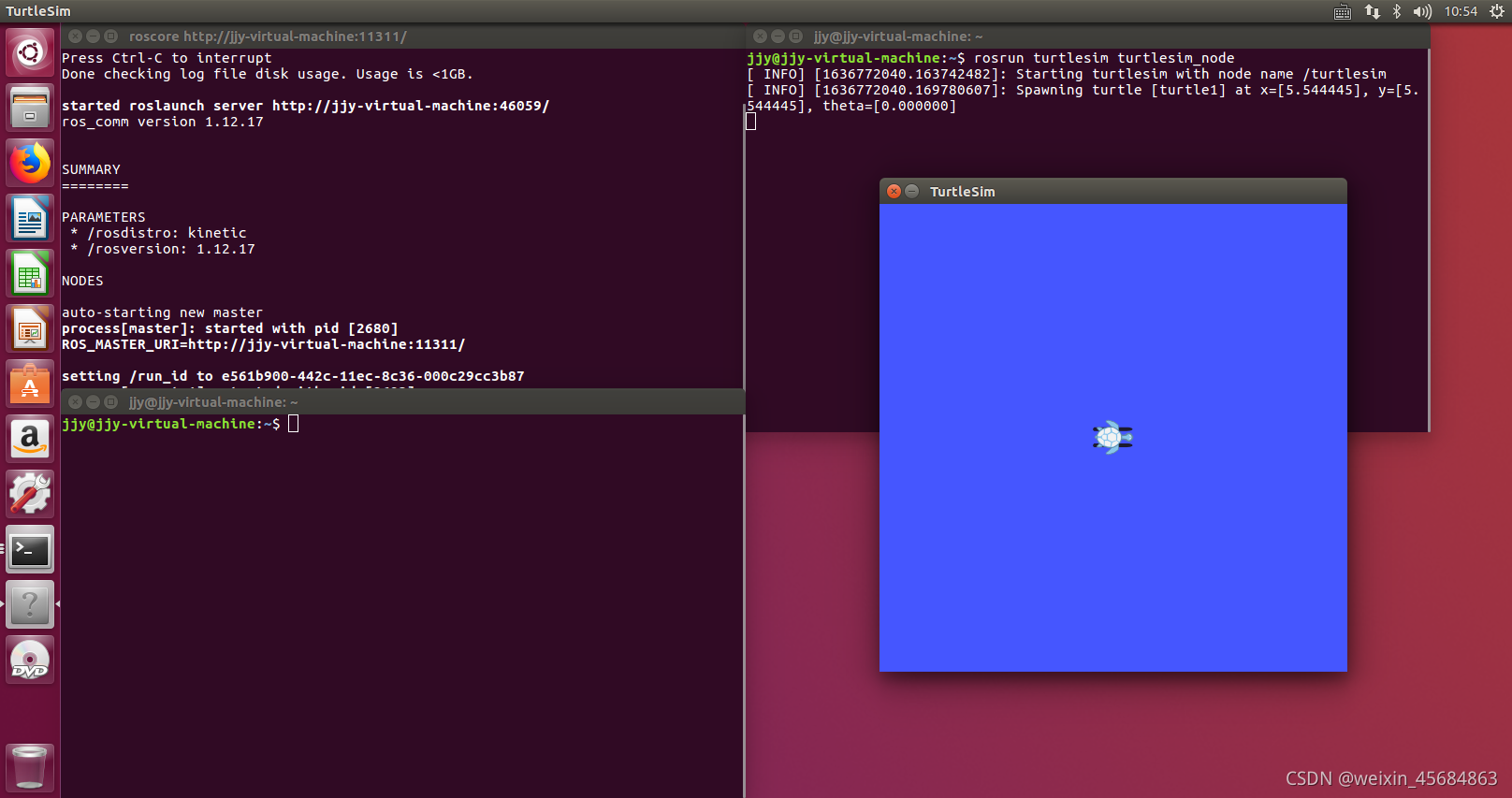Select the Terminal icon in dock
Image resolution: width=1512 pixels, height=798 pixels.
pyautogui.click(x=30, y=549)
